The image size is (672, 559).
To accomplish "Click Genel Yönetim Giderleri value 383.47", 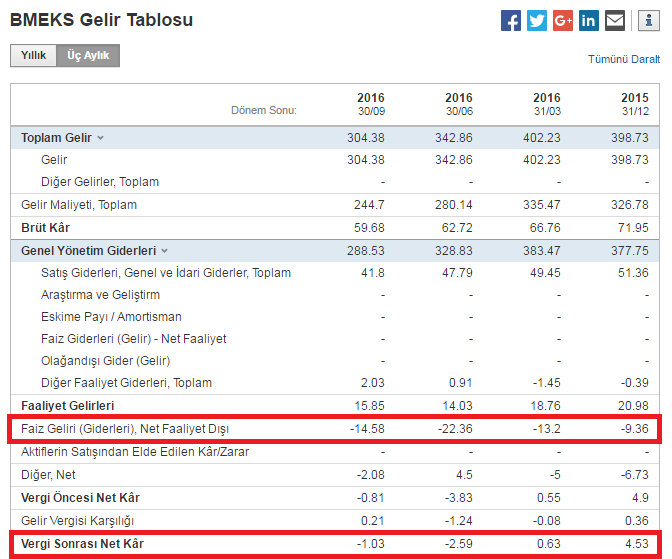I will coord(542,250).
